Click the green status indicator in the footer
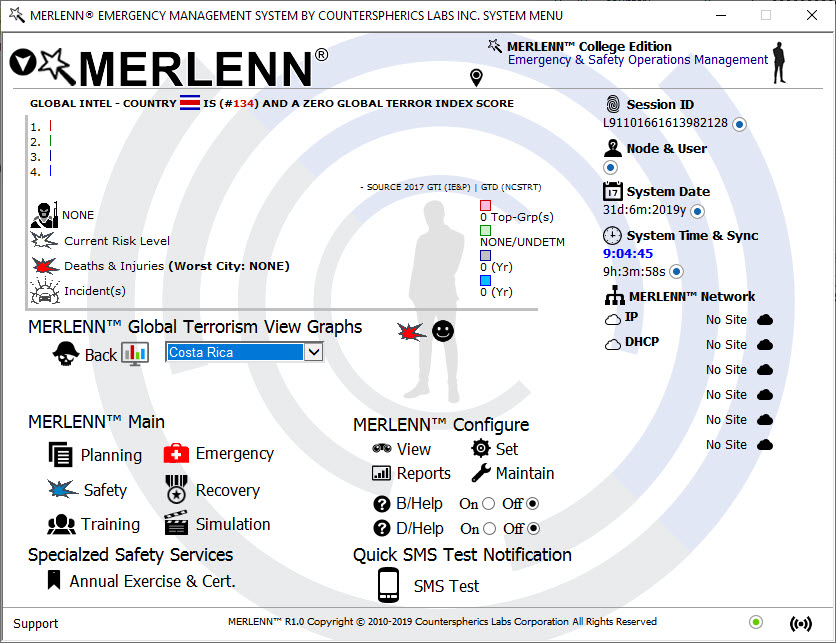836x643 pixels. [x=755, y=622]
